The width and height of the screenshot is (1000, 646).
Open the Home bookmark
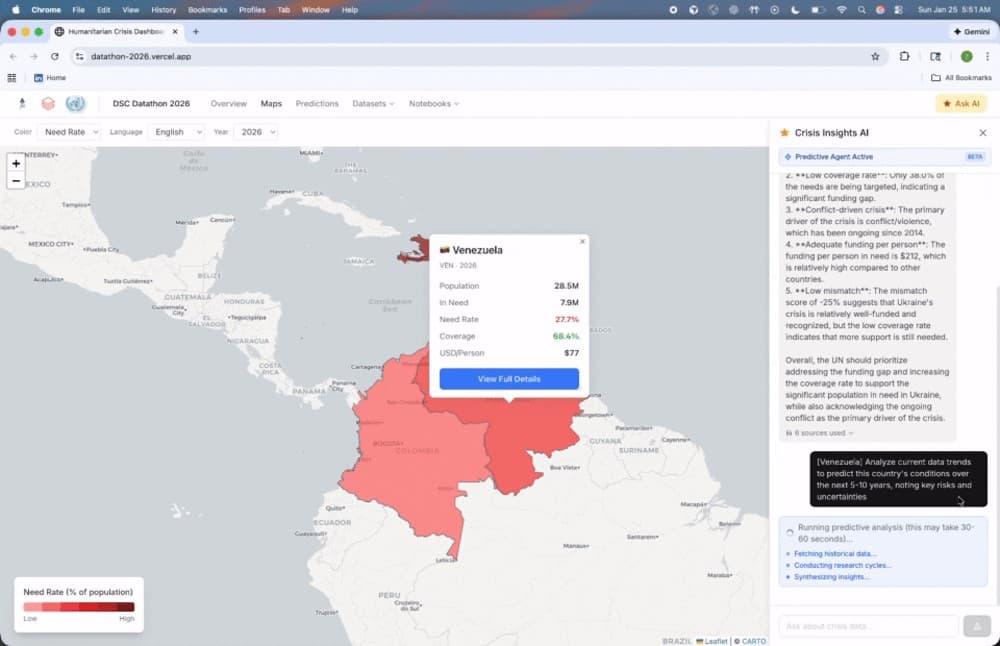click(x=50, y=78)
